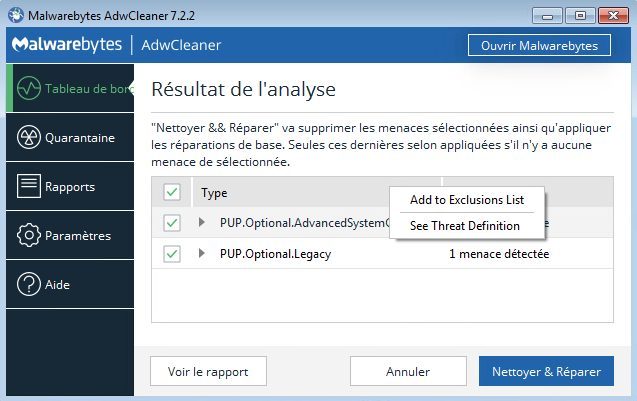Click the Quarantaine radiation icon
The height and width of the screenshot is (401, 637).
pos(29,138)
